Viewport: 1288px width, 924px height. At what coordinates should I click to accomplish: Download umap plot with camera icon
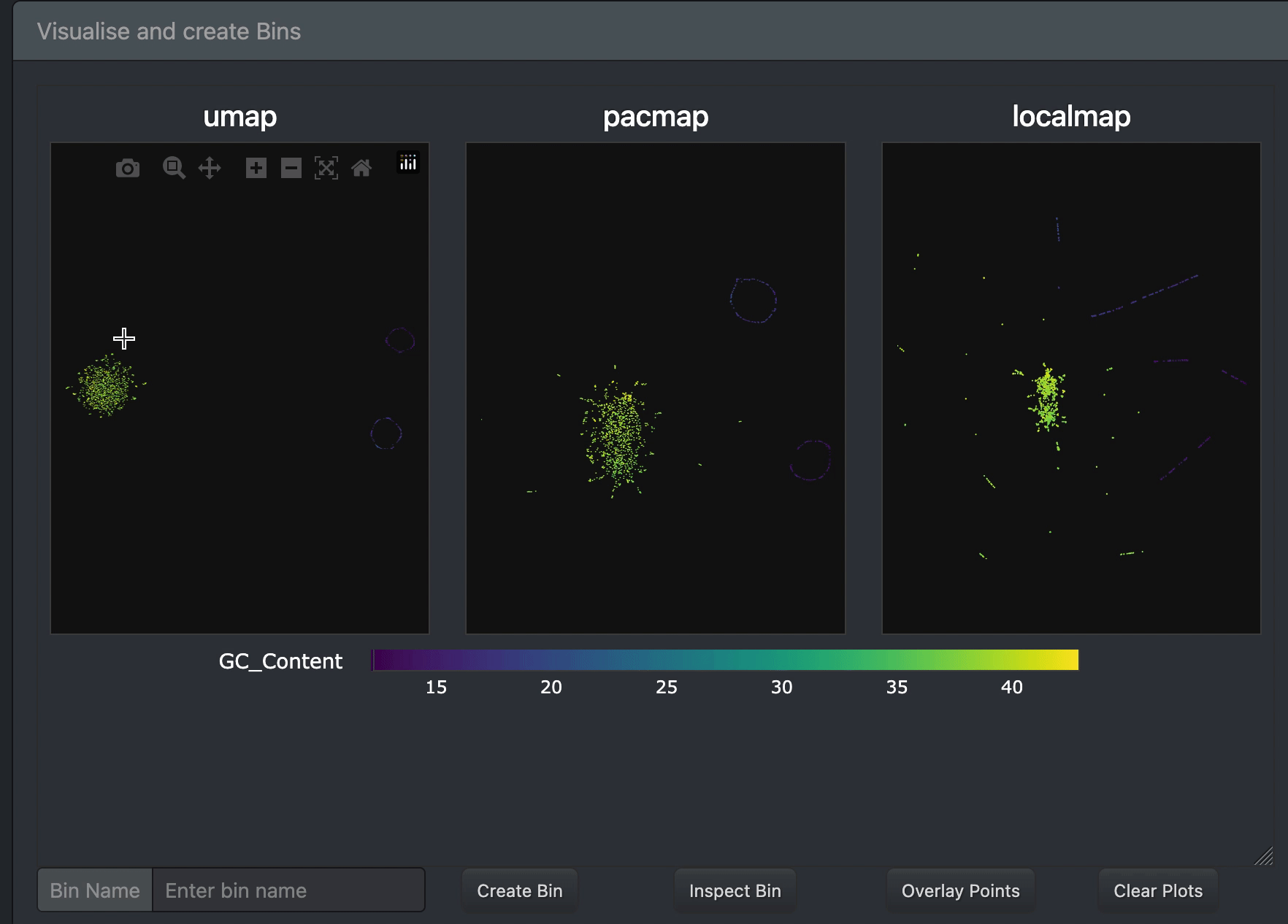(128, 169)
